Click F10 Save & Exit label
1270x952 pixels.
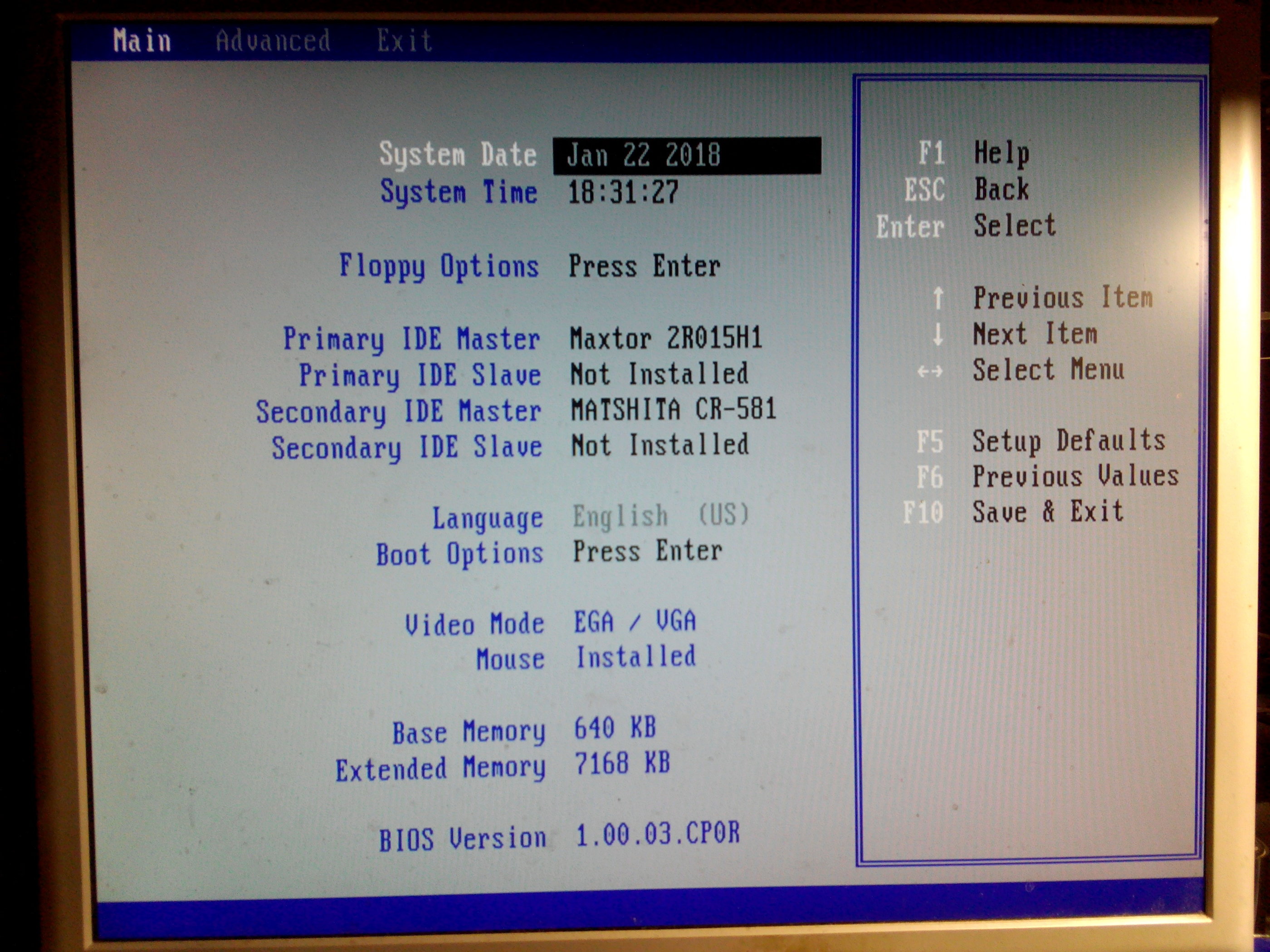[x=1047, y=511]
